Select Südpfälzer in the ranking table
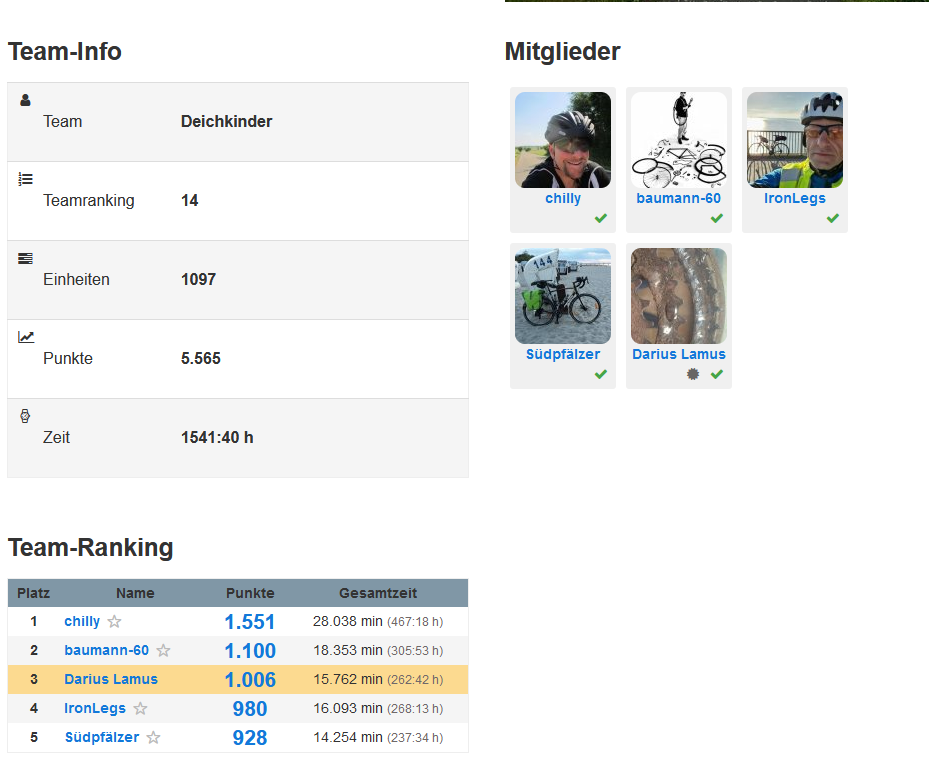929x776 pixels. [102, 737]
